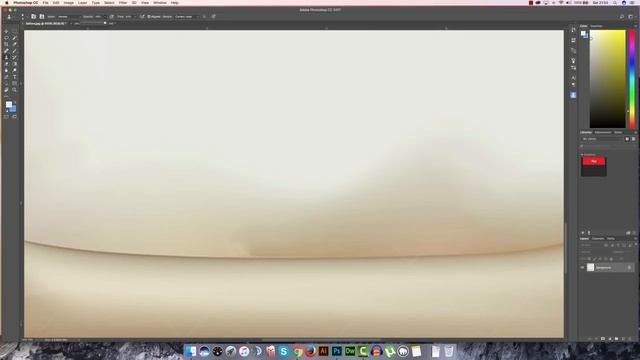Enable airbrush-style build-up

tap(142, 17)
